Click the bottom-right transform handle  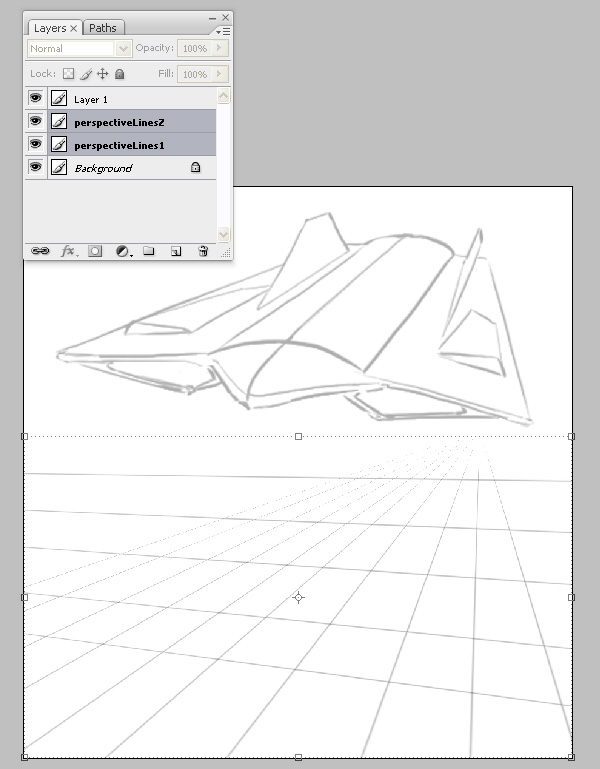tap(571, 757)
